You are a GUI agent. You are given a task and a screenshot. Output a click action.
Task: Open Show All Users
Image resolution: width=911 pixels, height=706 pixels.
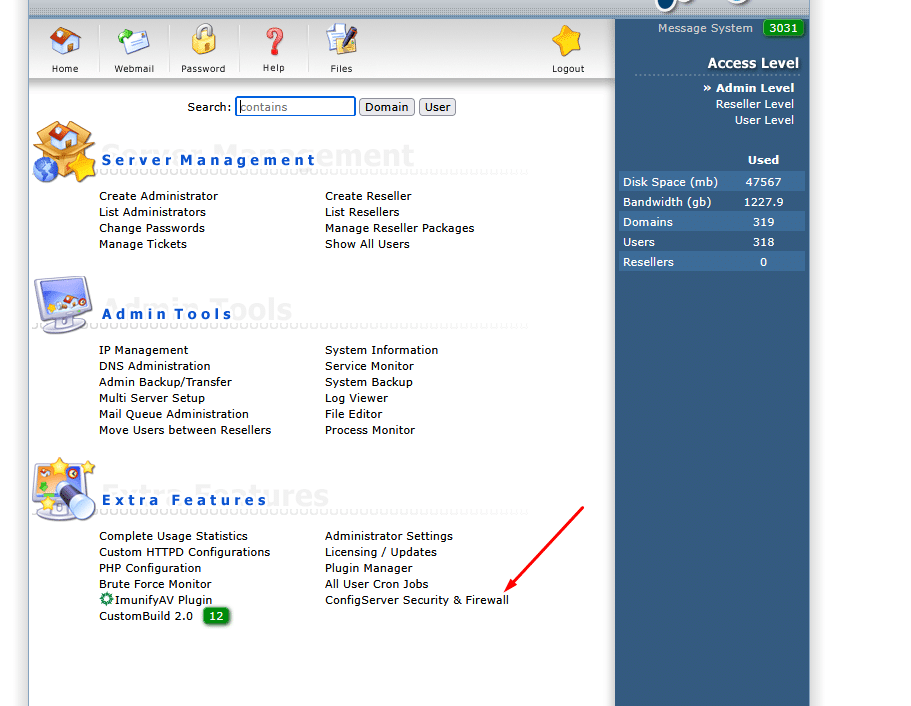click(x=367, y=244)
